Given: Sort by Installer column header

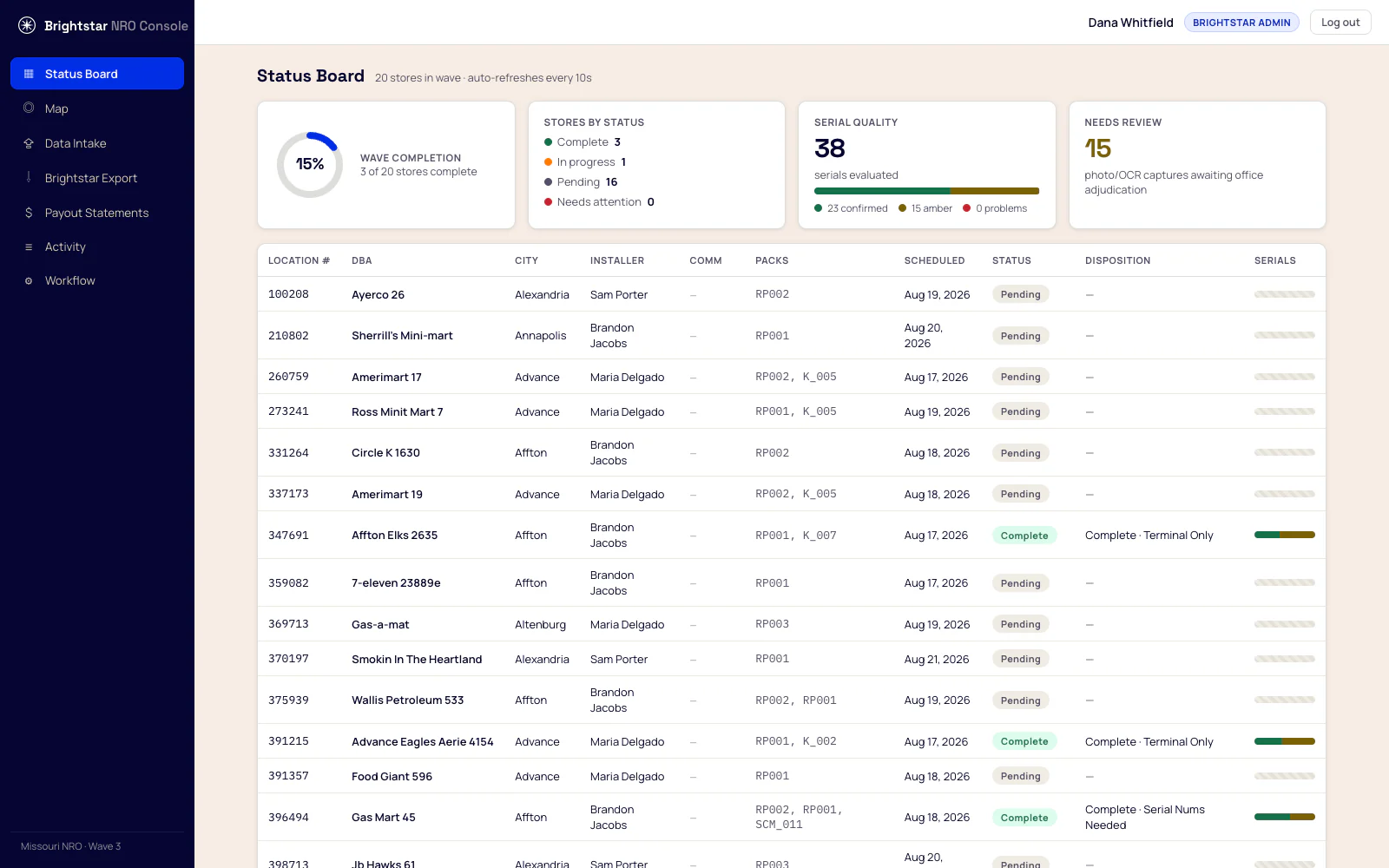Looking at the screenshot, I should (617, 260).
